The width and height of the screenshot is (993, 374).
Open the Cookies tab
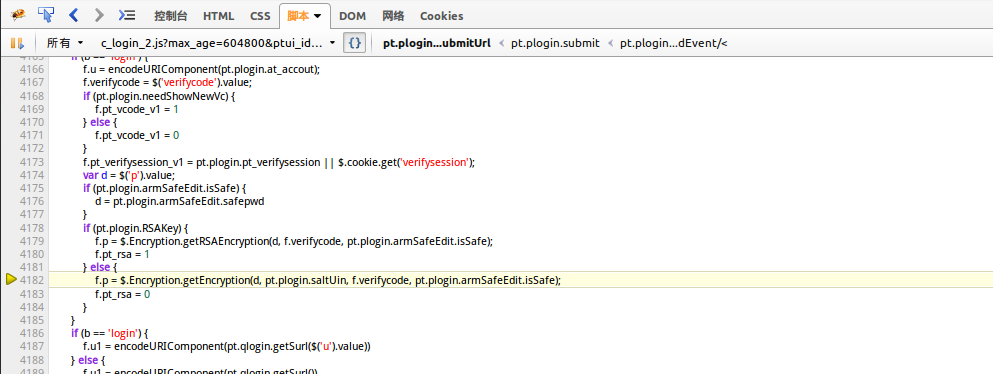click(441, 16)
